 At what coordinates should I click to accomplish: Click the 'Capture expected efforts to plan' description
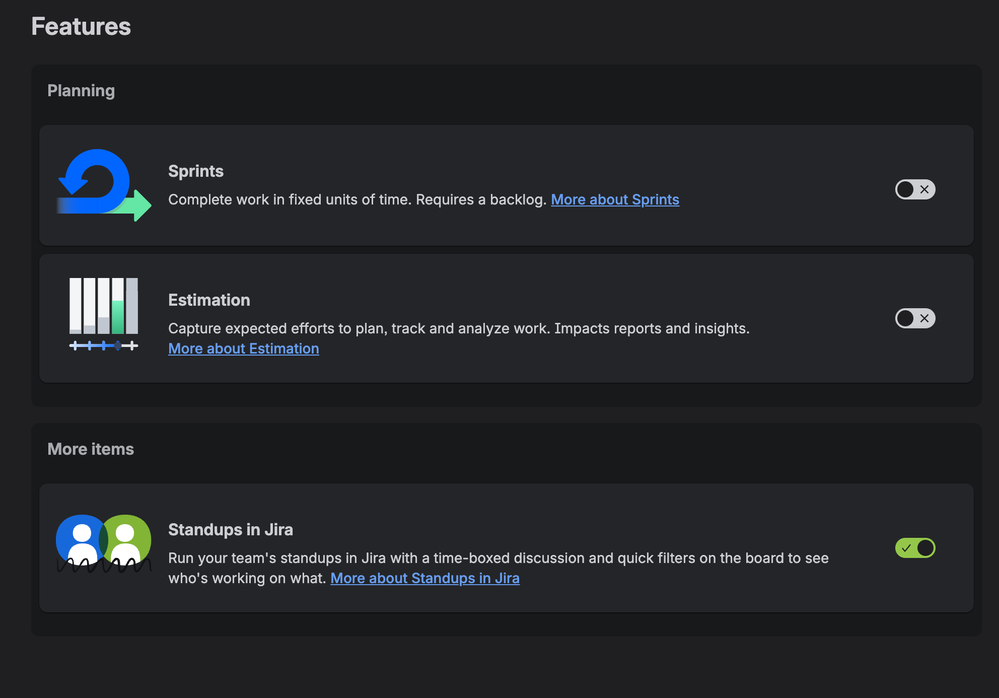[x=459, y=329]
